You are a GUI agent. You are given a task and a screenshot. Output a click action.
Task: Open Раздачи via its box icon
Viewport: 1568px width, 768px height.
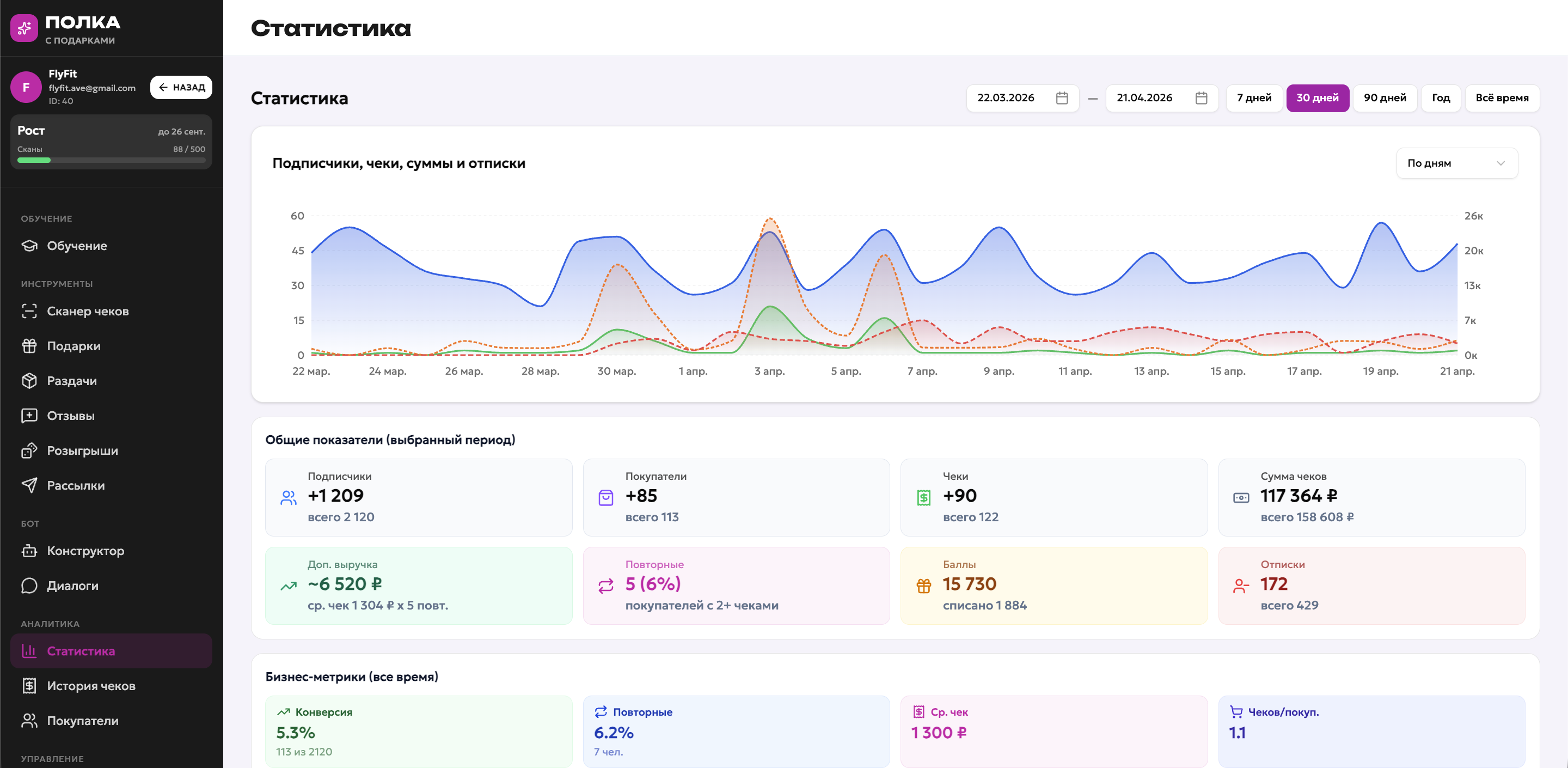click(29, 381)
